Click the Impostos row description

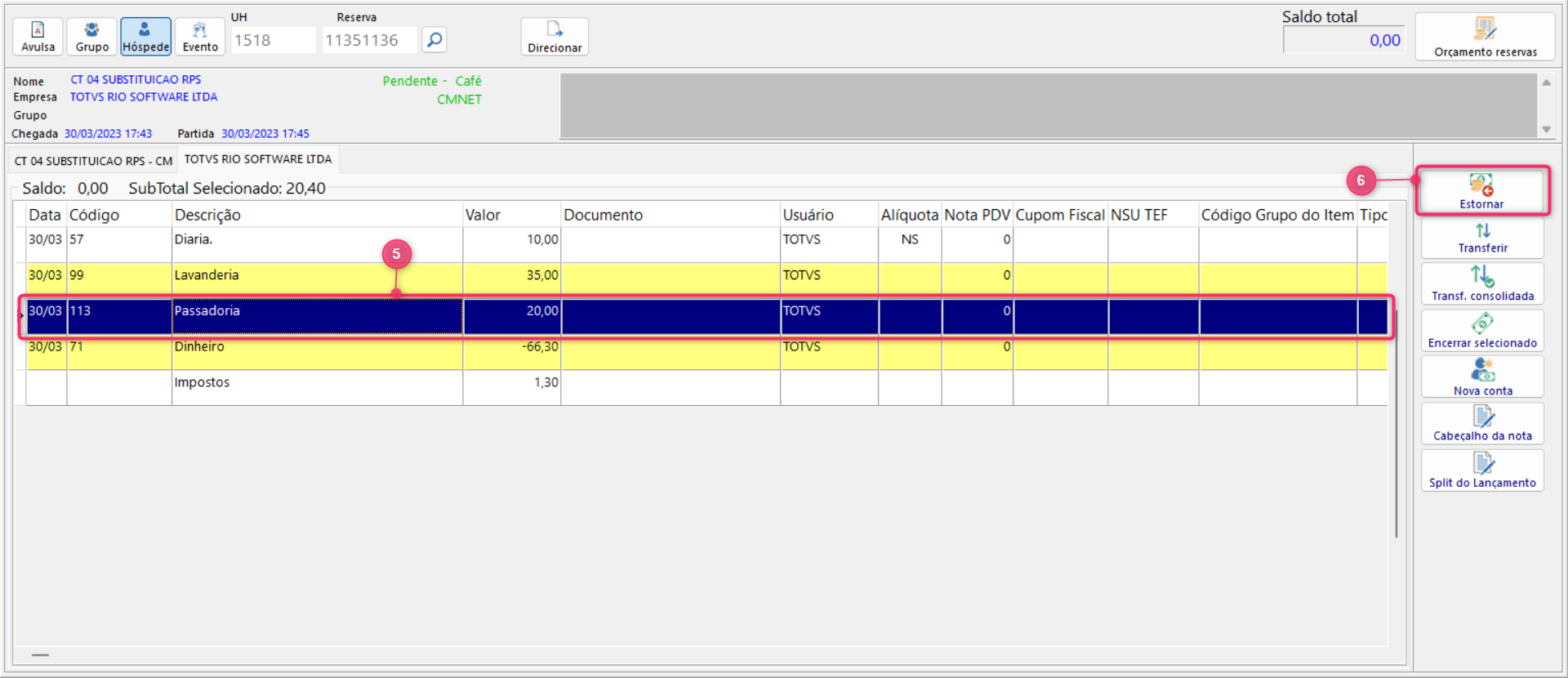pyautogui.click(x=202, y=382)
